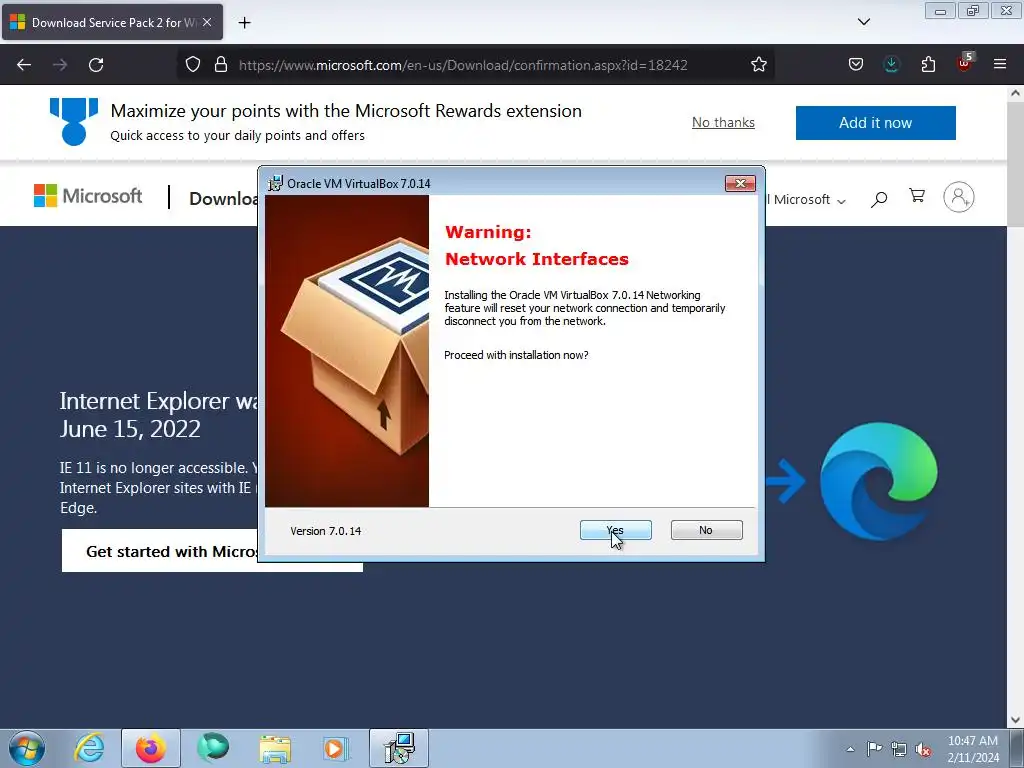
Task: Click the Microsoft Edge logo image
Action: click(878, 481)
